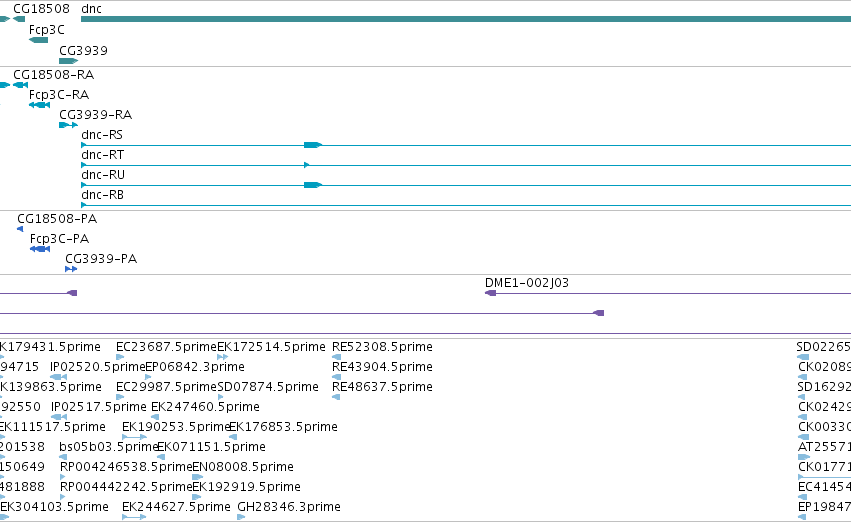Viewport: 851px width, 522px height.
Task: Open the DME1-002J03 feature label
Action: click(527, 283)
